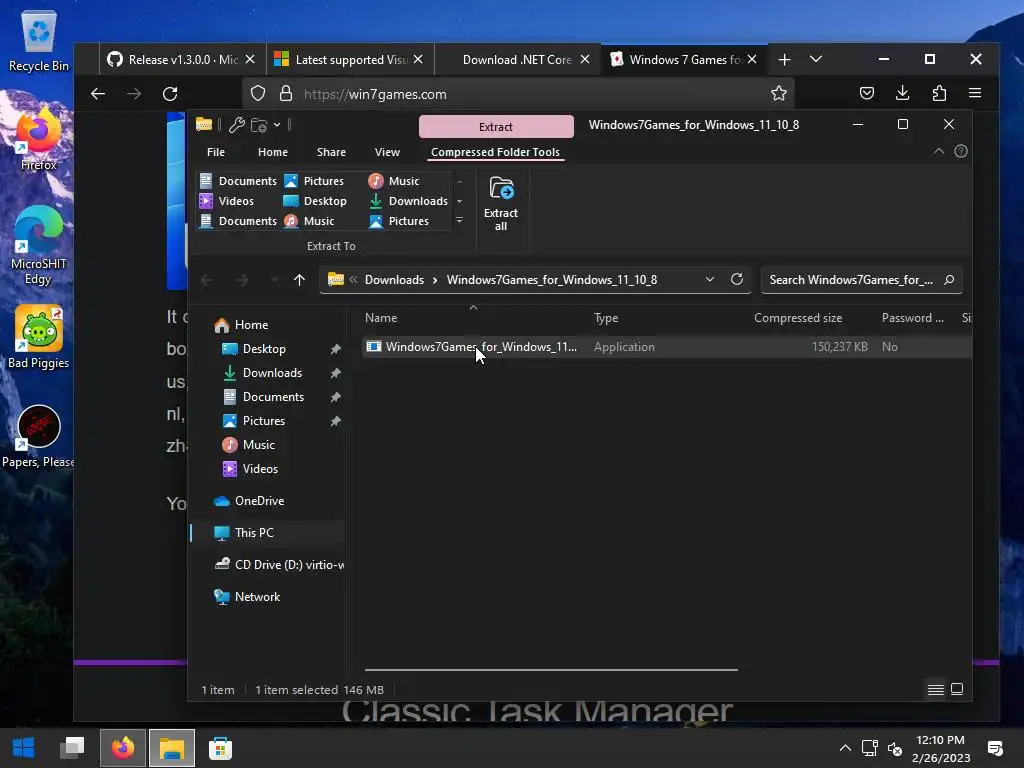Open recent locations dropdown in Explorer

tap(274, 280)
